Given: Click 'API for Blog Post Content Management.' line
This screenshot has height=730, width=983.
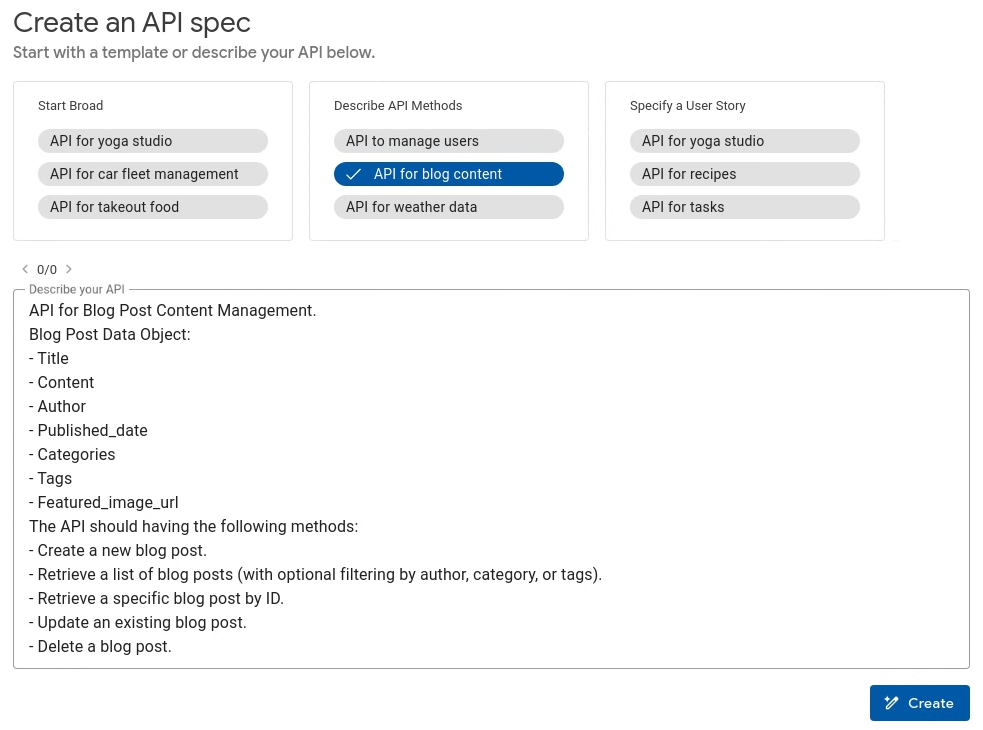Looking at the screenshot, I should (x=172, y=310).
